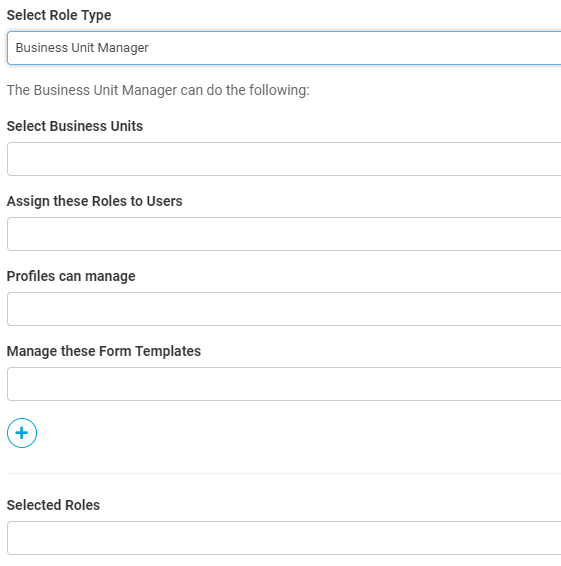Image resolution: width=561 pixels, height=566 pixels.
Task: Click the 'Manage these Form Templates' label
Action: tap(104, 352)
